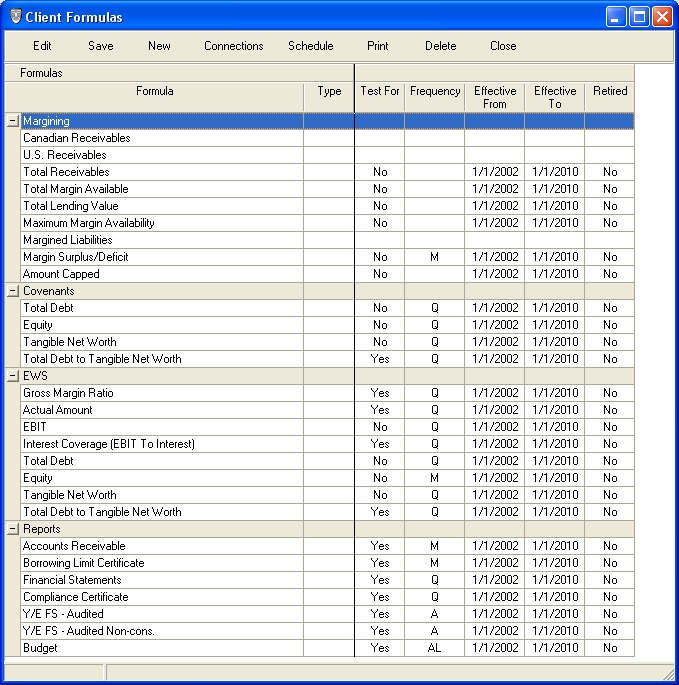
Task: Click the Close menu button
Action: pyautogui.click(x=503, y=46)
